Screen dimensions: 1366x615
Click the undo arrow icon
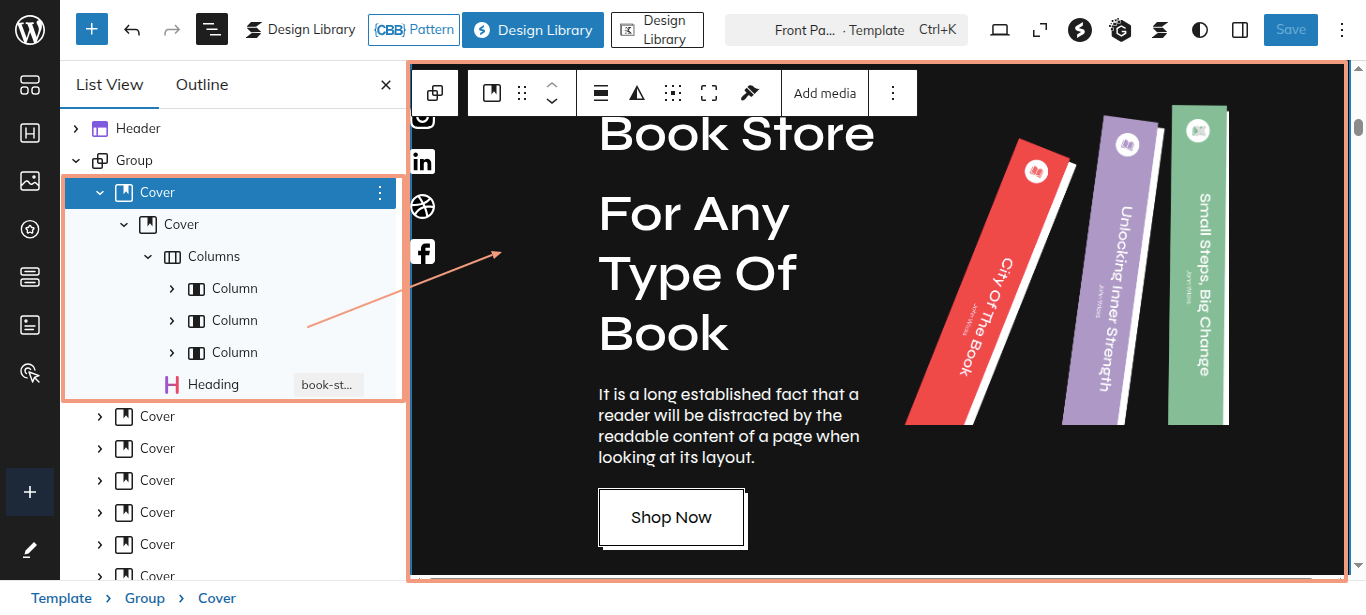pyautogui.click(x=132, y=30)
